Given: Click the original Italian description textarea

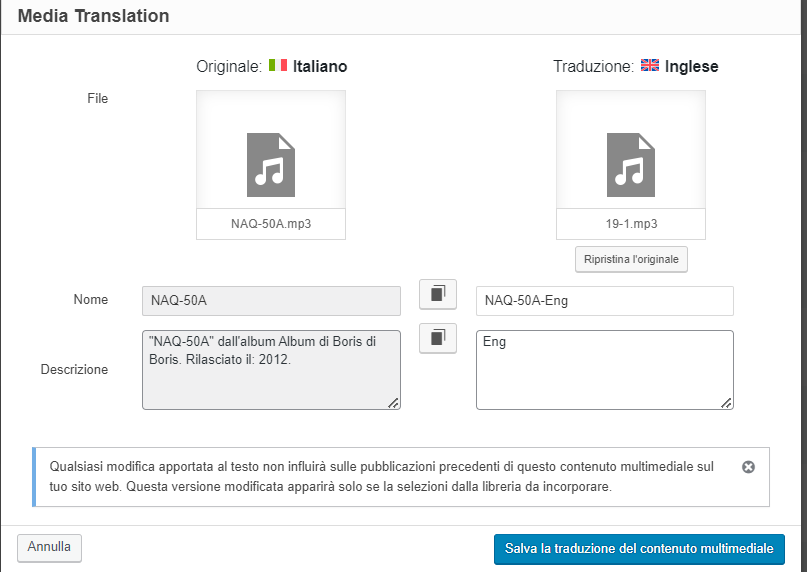Looking at the screenshot, I should [271, 370].
